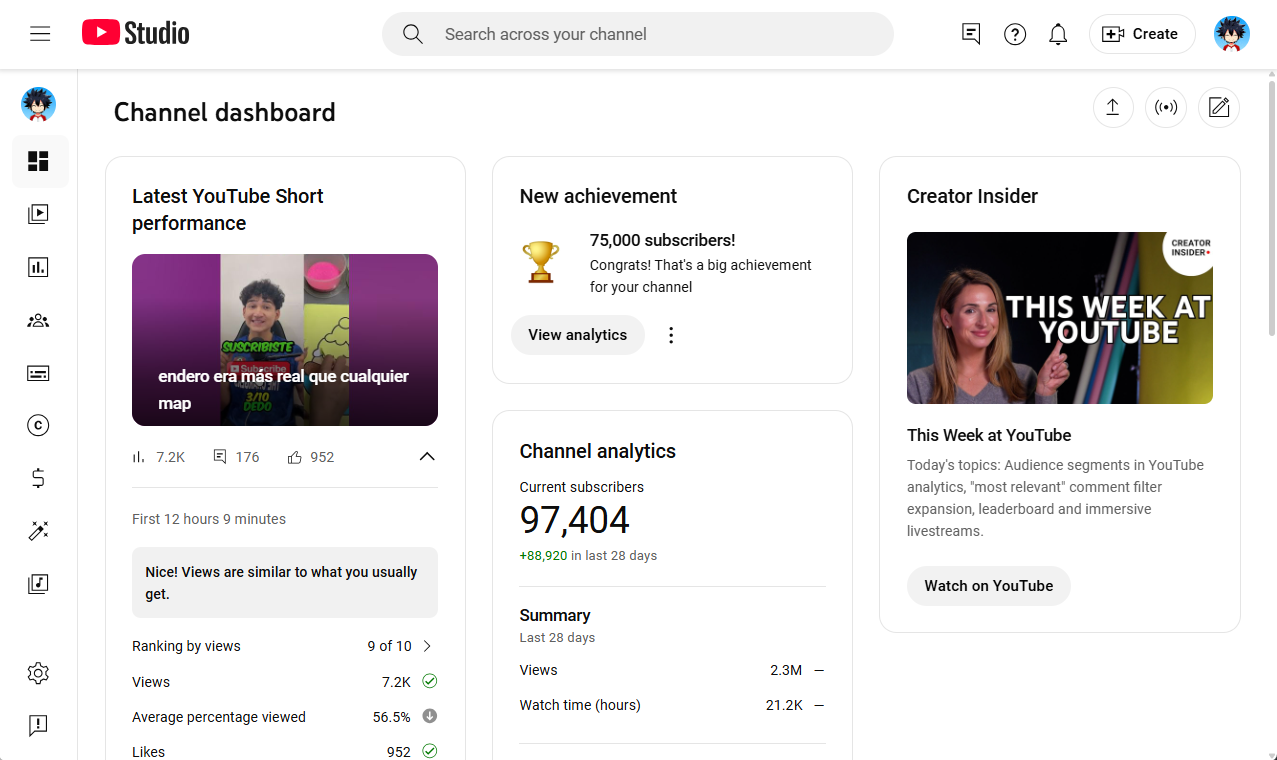Open the Community sidebar icon
This screenshot has width=1277, height=760.
(x=38, y=321)
